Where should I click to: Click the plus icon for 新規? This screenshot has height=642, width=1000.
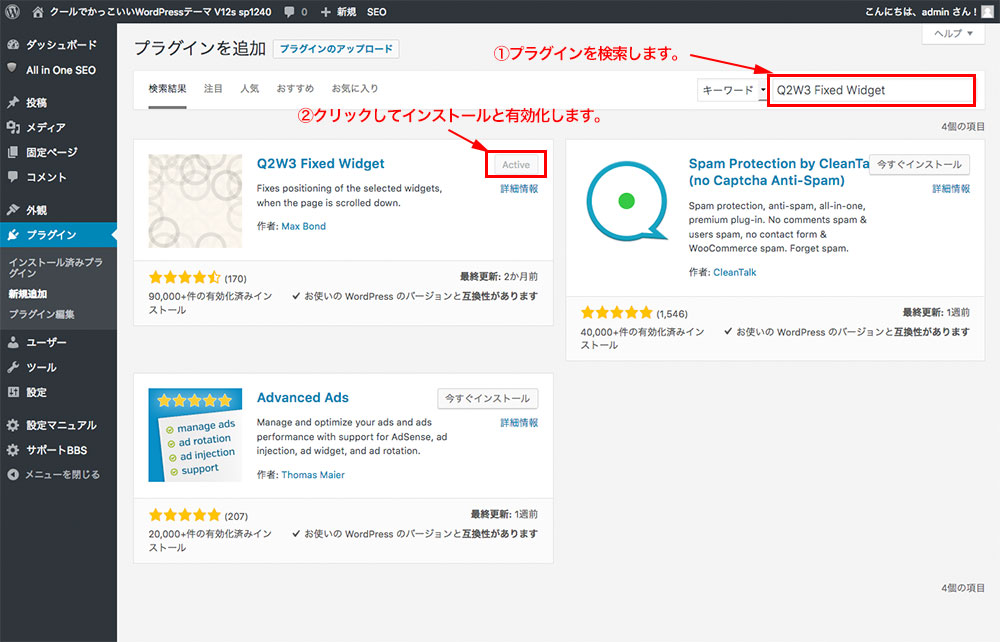[325, 11]
